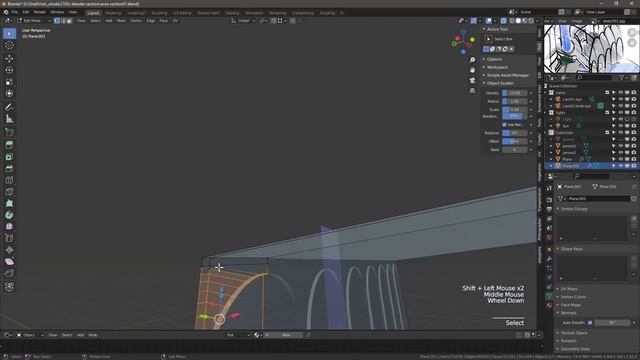
Task: Open the Render menu
Action: pyautogui.click(x=40, y=12)
